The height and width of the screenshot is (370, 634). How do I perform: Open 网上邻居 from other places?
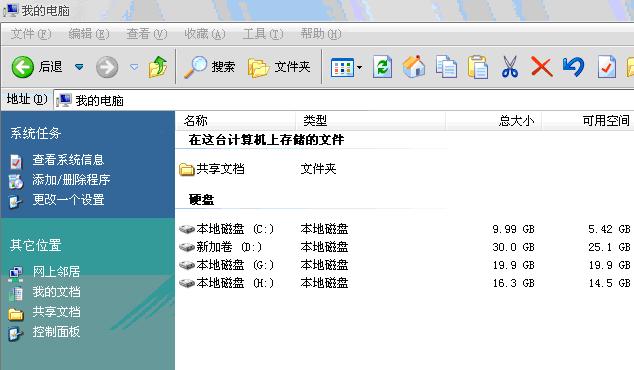click(x=56, y=272)
